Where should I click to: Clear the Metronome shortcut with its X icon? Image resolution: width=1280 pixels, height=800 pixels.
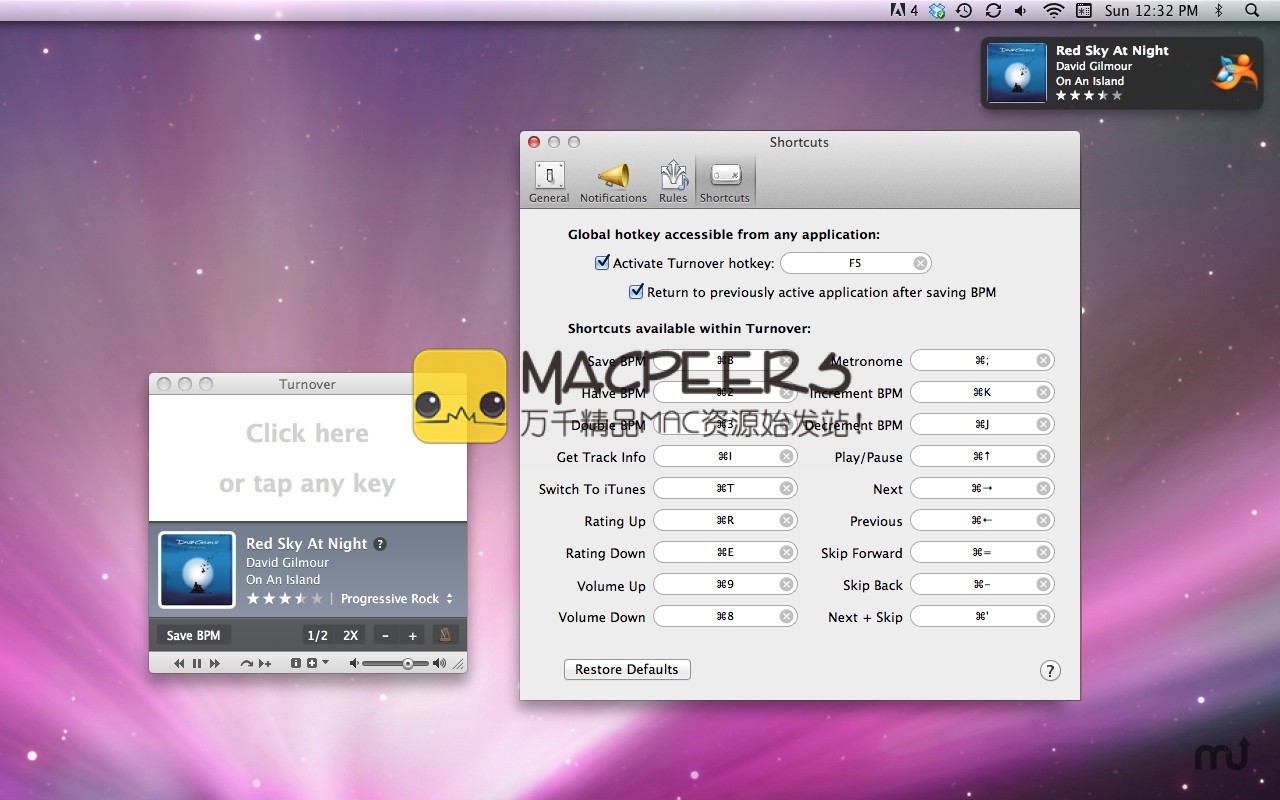point(1043,361)
